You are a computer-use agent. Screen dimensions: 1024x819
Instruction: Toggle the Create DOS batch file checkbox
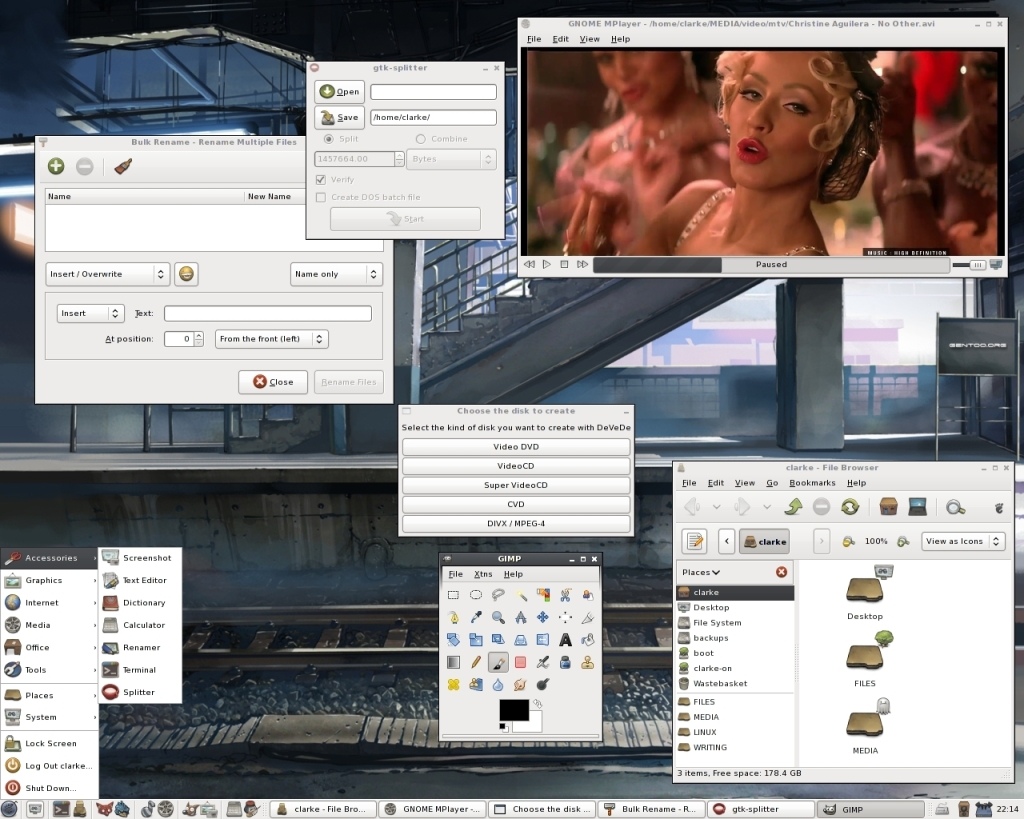[x=321, y=197]
